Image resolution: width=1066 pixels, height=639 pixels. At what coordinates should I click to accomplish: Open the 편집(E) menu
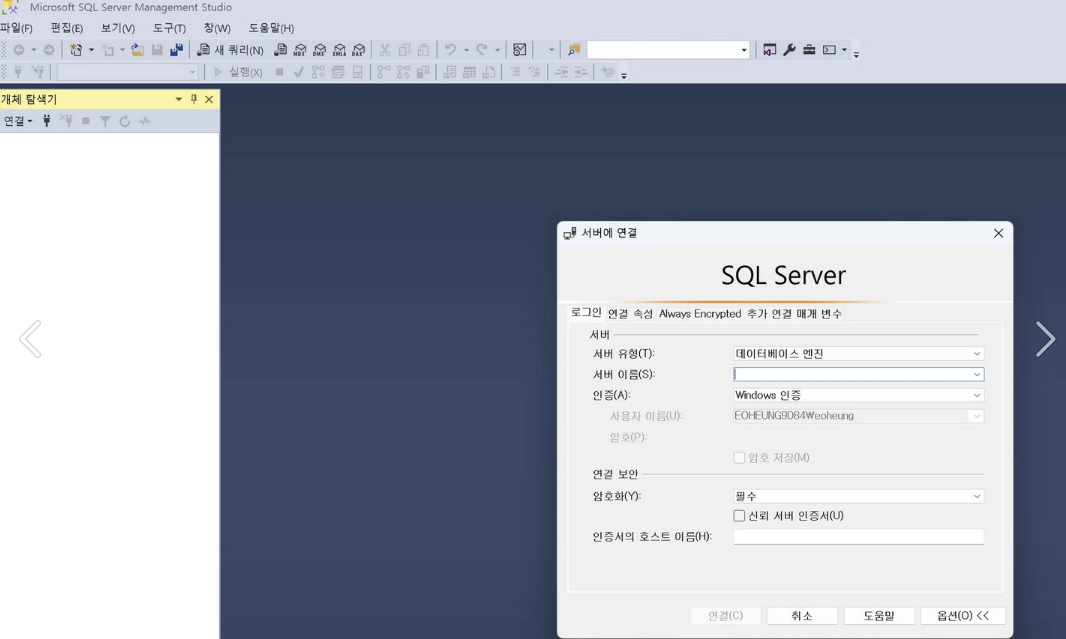click(x=67, y=28)
